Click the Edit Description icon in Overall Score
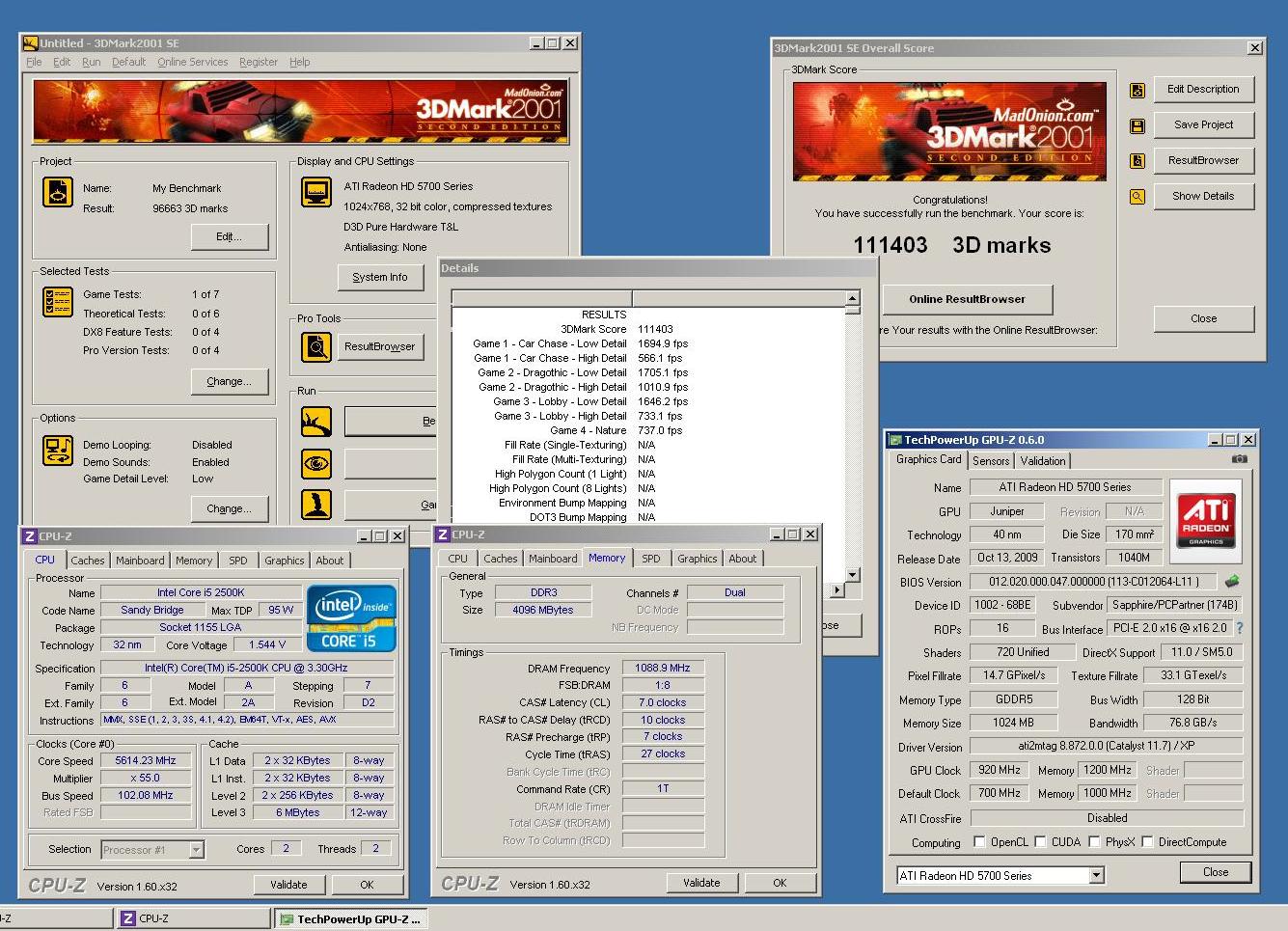 pyautogui.click(x=1137, y=90)
